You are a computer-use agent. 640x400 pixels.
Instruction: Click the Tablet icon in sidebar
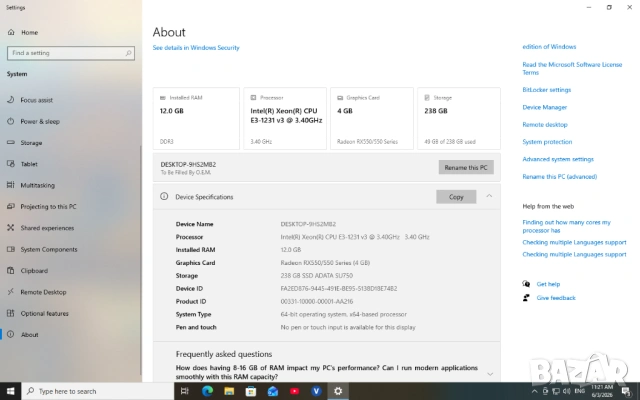pos(11,164)
